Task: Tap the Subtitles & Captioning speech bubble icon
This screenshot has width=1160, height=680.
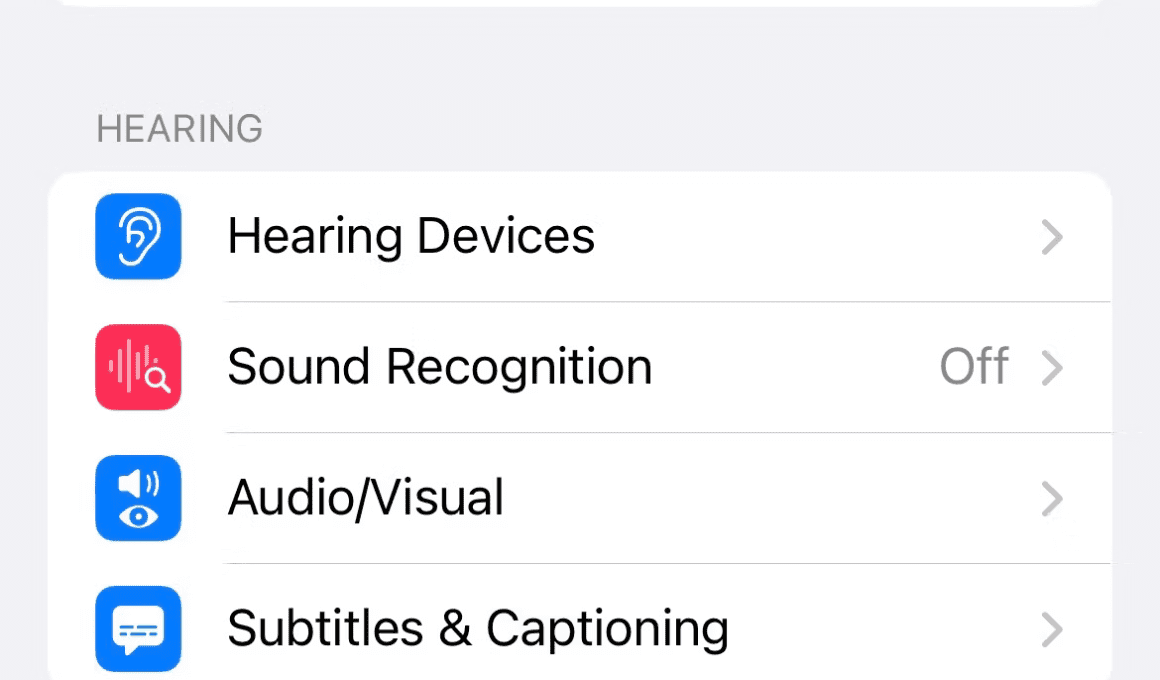Action: [138, 629]
